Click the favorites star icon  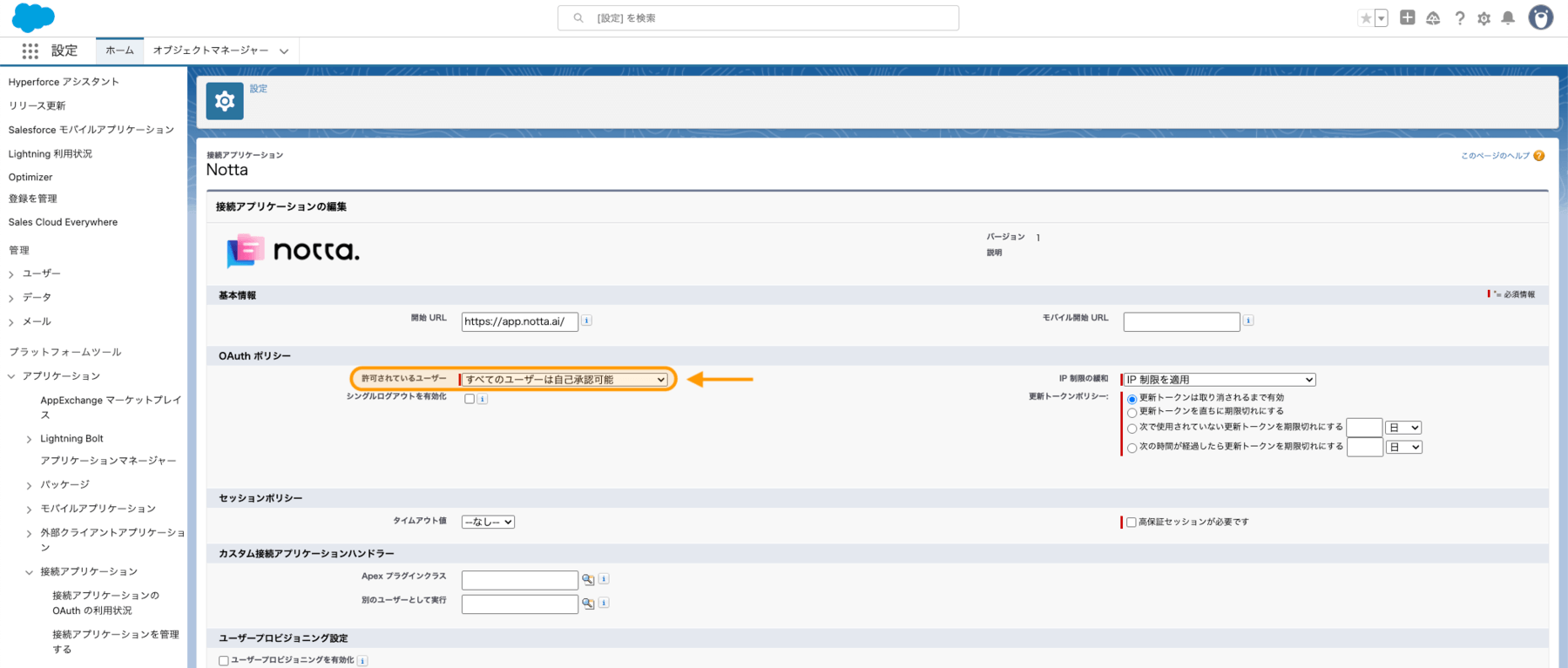pyautogui.click(x=1366, y=18)
